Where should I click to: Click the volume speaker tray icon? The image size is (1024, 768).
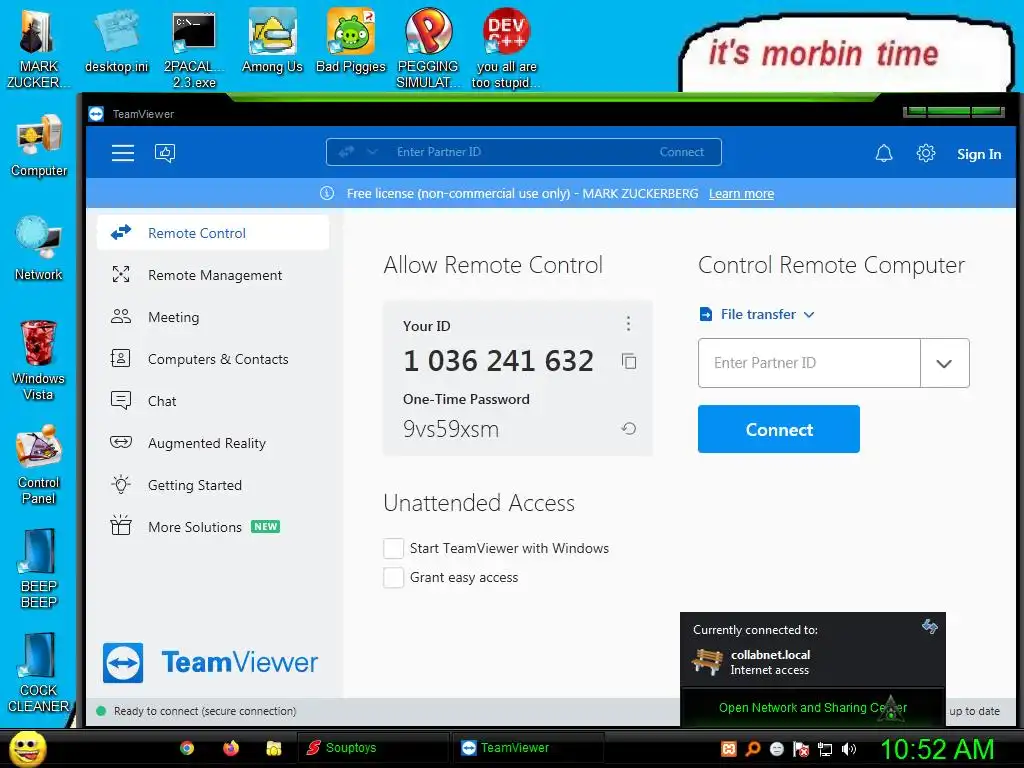(x=848, y=749)
